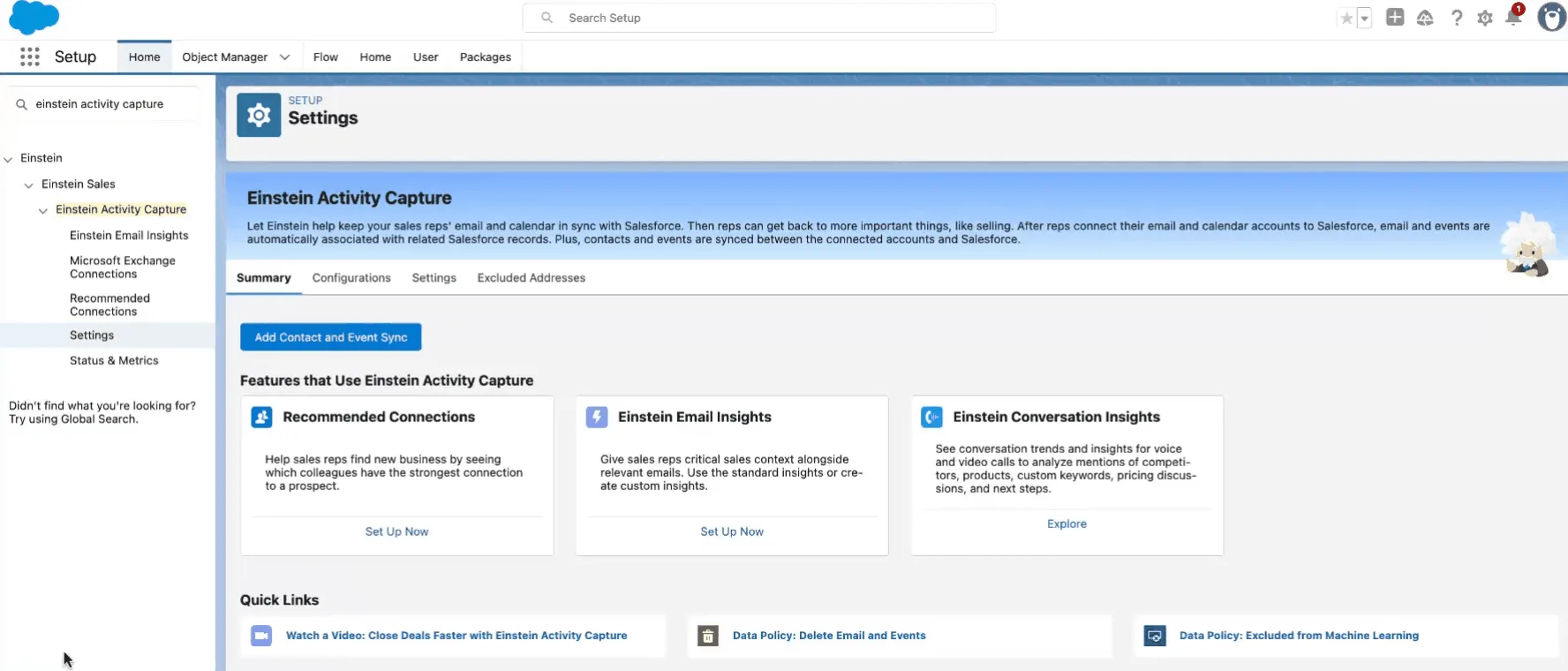Select Einstein Activity Capture tree item
The width and height of the screenshot is (1568, 671).
click(x=121, y=210)
